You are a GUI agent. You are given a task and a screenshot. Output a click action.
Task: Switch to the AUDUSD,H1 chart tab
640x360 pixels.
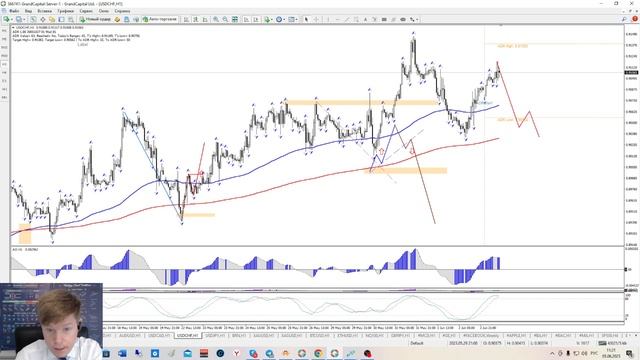pos(130,336)
